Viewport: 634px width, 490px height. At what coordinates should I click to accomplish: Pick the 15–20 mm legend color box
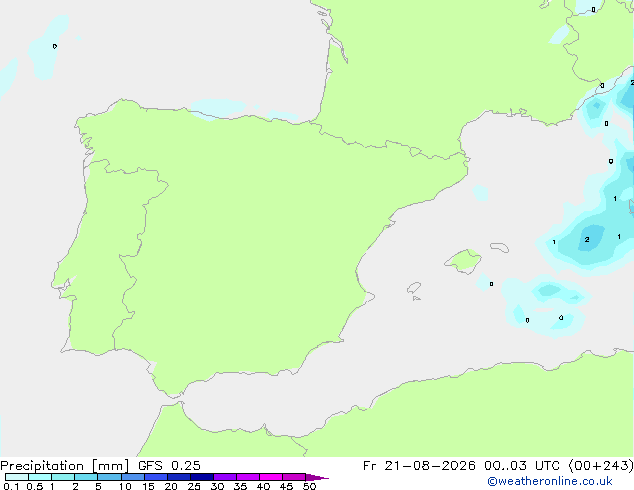[x=156, y=477]
